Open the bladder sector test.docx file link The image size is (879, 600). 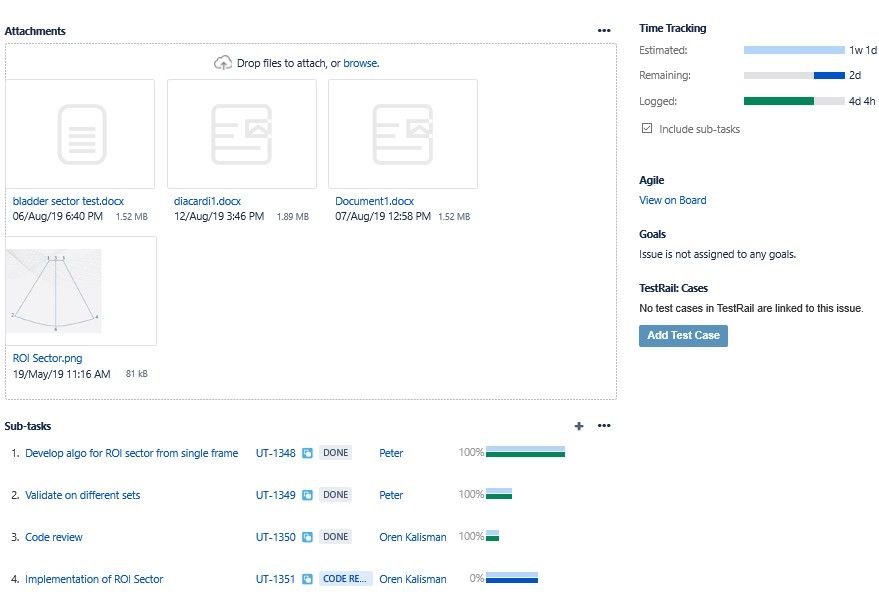(68, 201)
